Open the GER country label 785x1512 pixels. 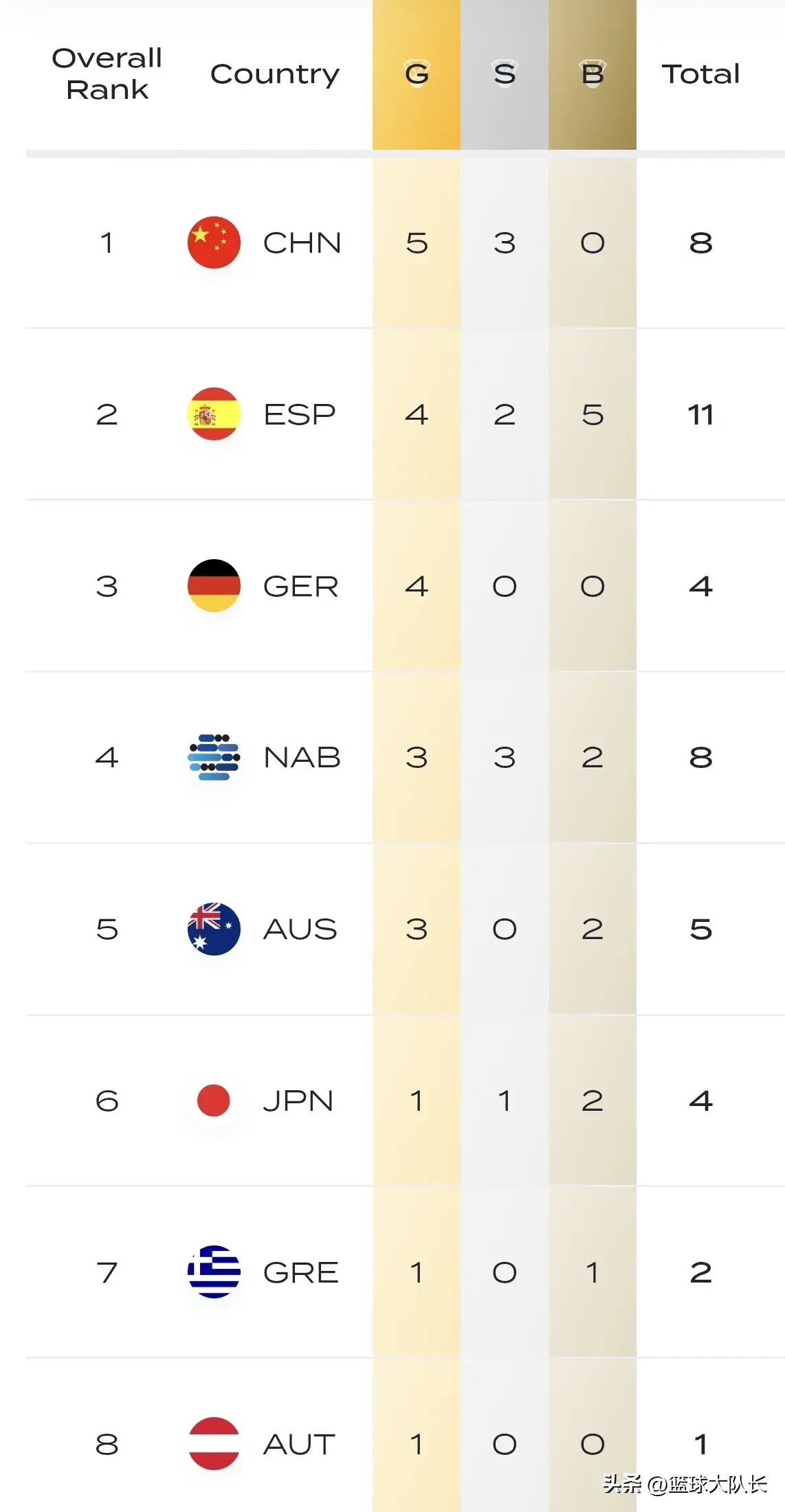click(301, 586)
